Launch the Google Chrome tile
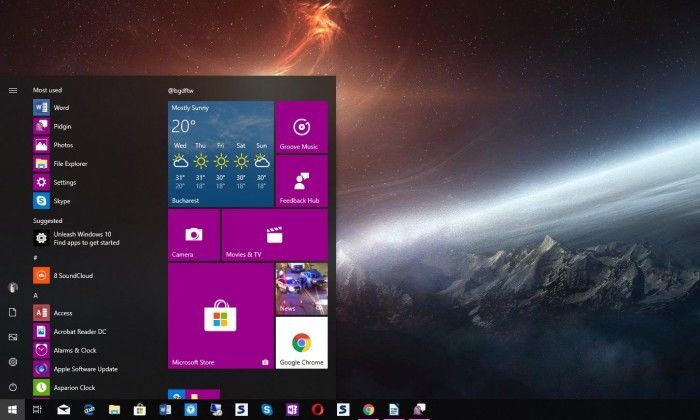Screen dimensions: 700x420 pos(301,344)
